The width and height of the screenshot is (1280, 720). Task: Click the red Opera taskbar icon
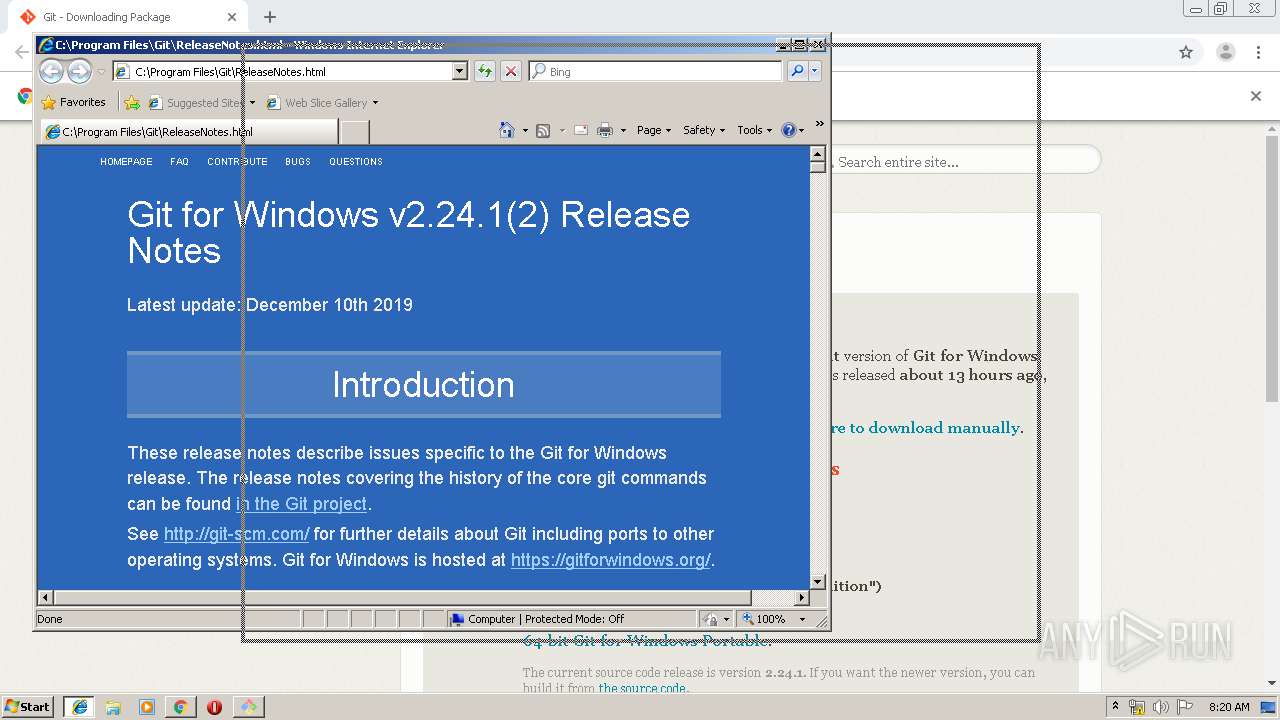(214, 707)
